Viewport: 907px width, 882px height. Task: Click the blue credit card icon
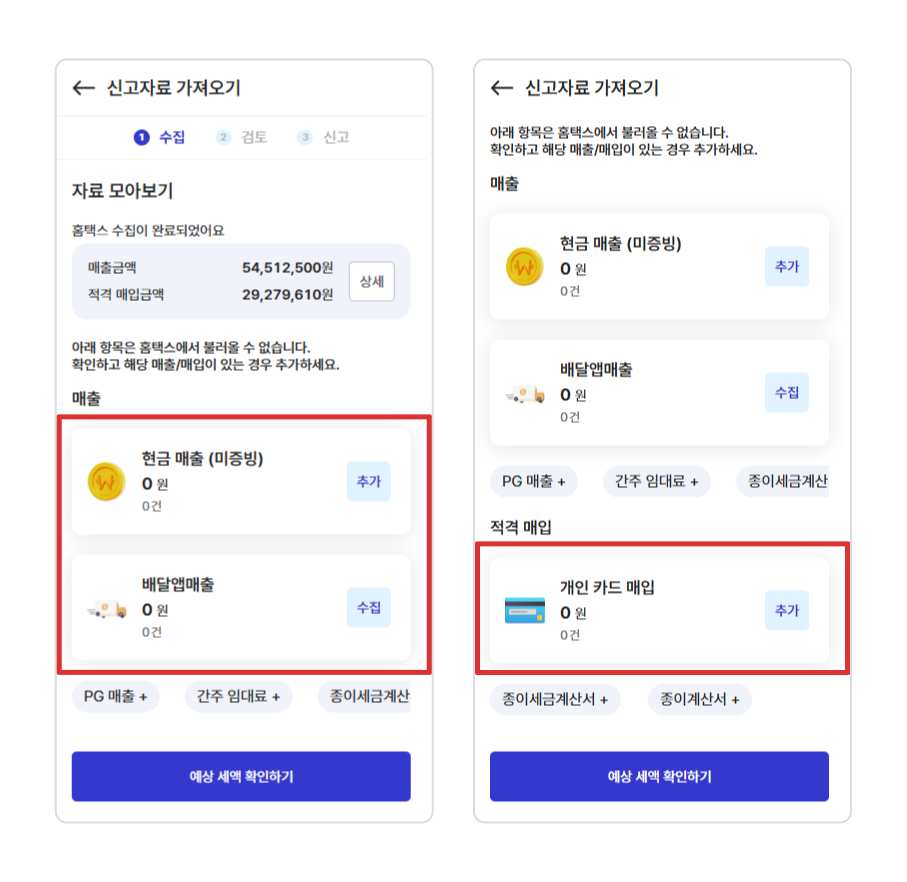click(524, 610)
